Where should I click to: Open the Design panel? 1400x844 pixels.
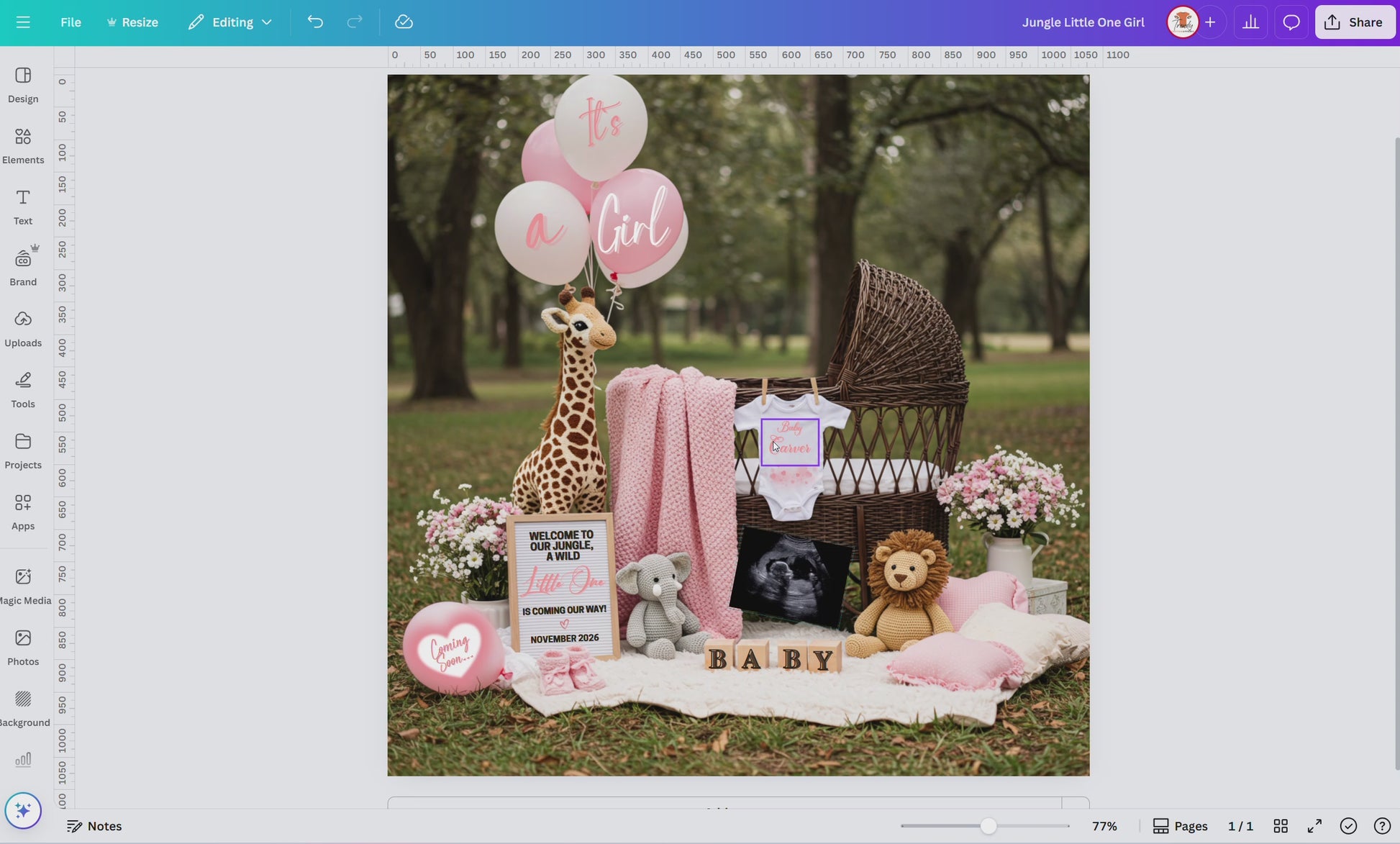[x=23, y=85]
